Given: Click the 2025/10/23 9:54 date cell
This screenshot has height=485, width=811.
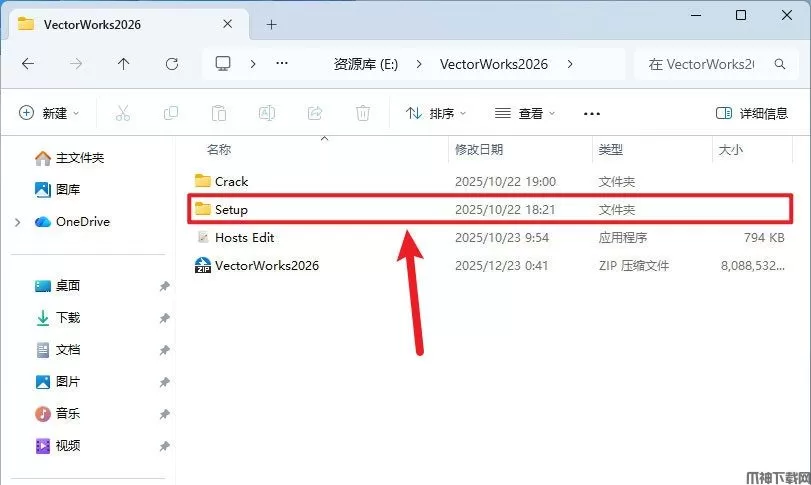Looking at the screenshot, I should [502, 238].
